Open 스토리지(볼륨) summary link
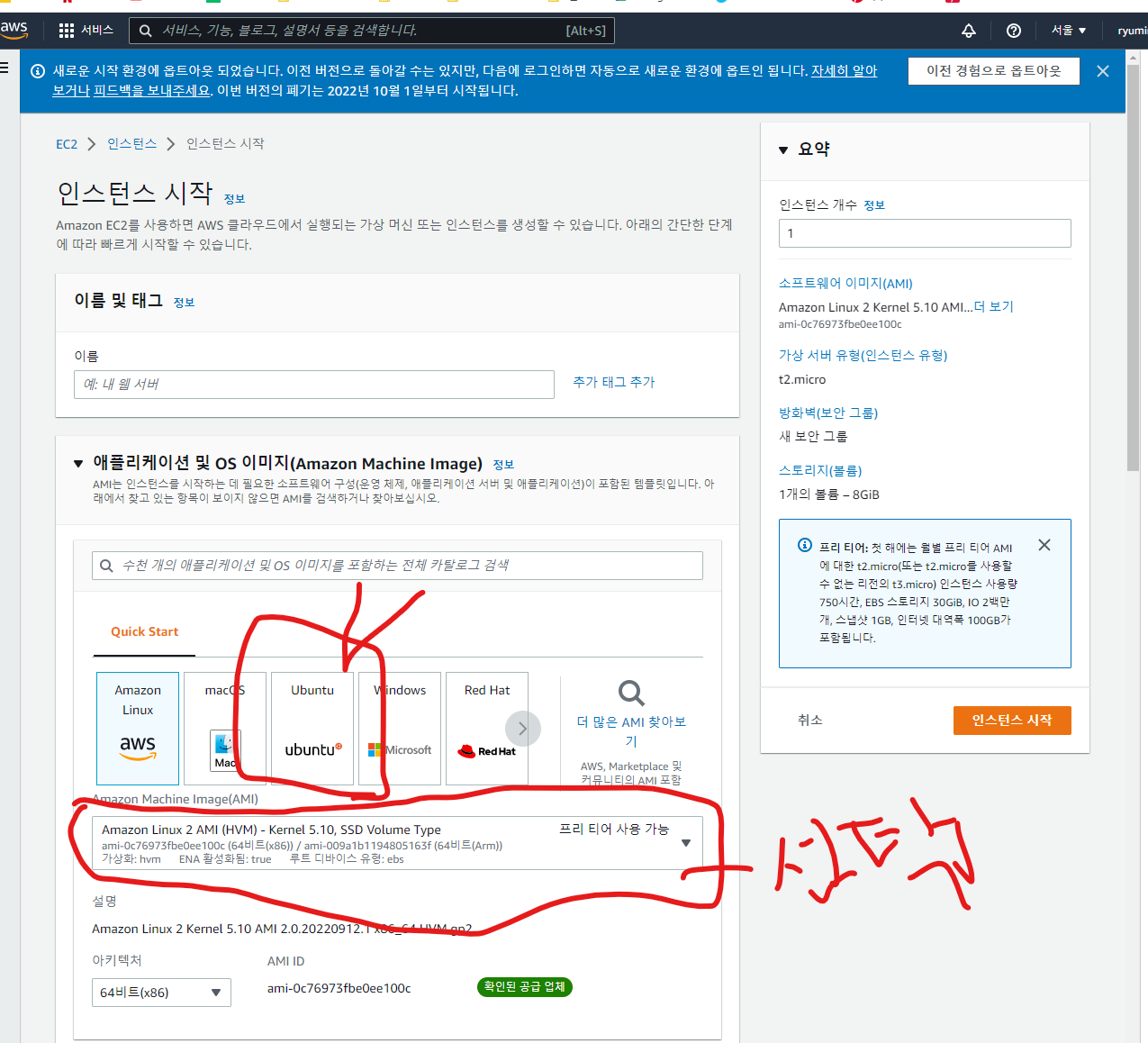The width and height of the screenshot is (1148, 1043). [x=820, y=471]
